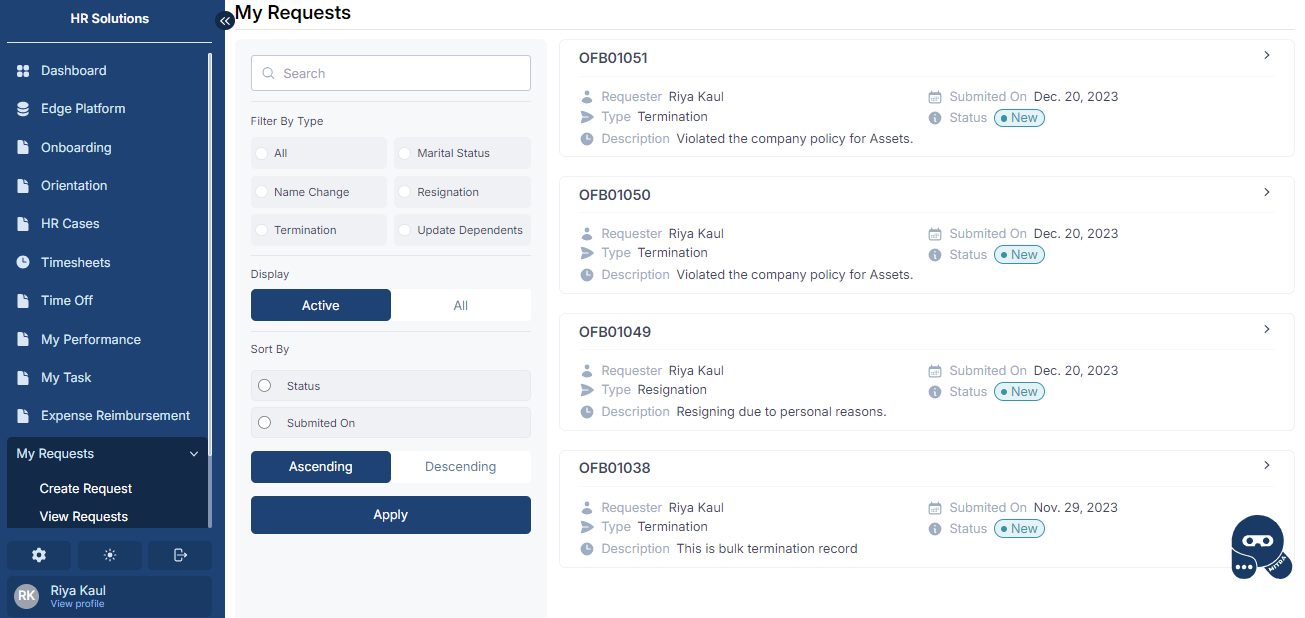Click the Time Off document icon
1305x618 pixels.
(23, 301)
